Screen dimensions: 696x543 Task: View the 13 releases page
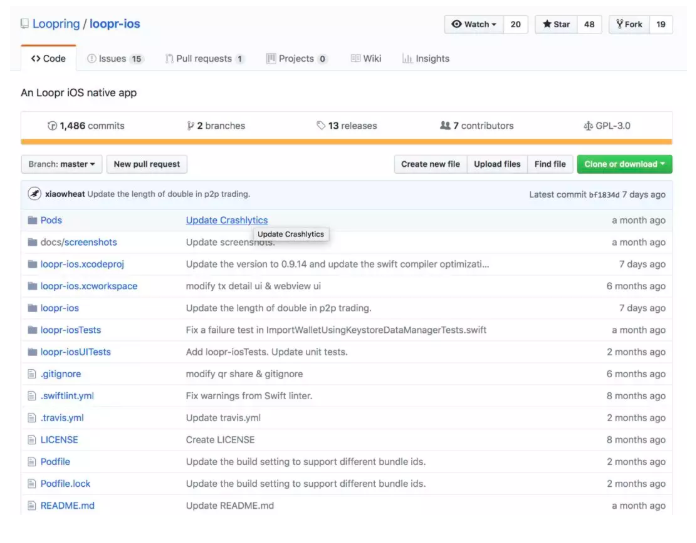coord(347,126)
